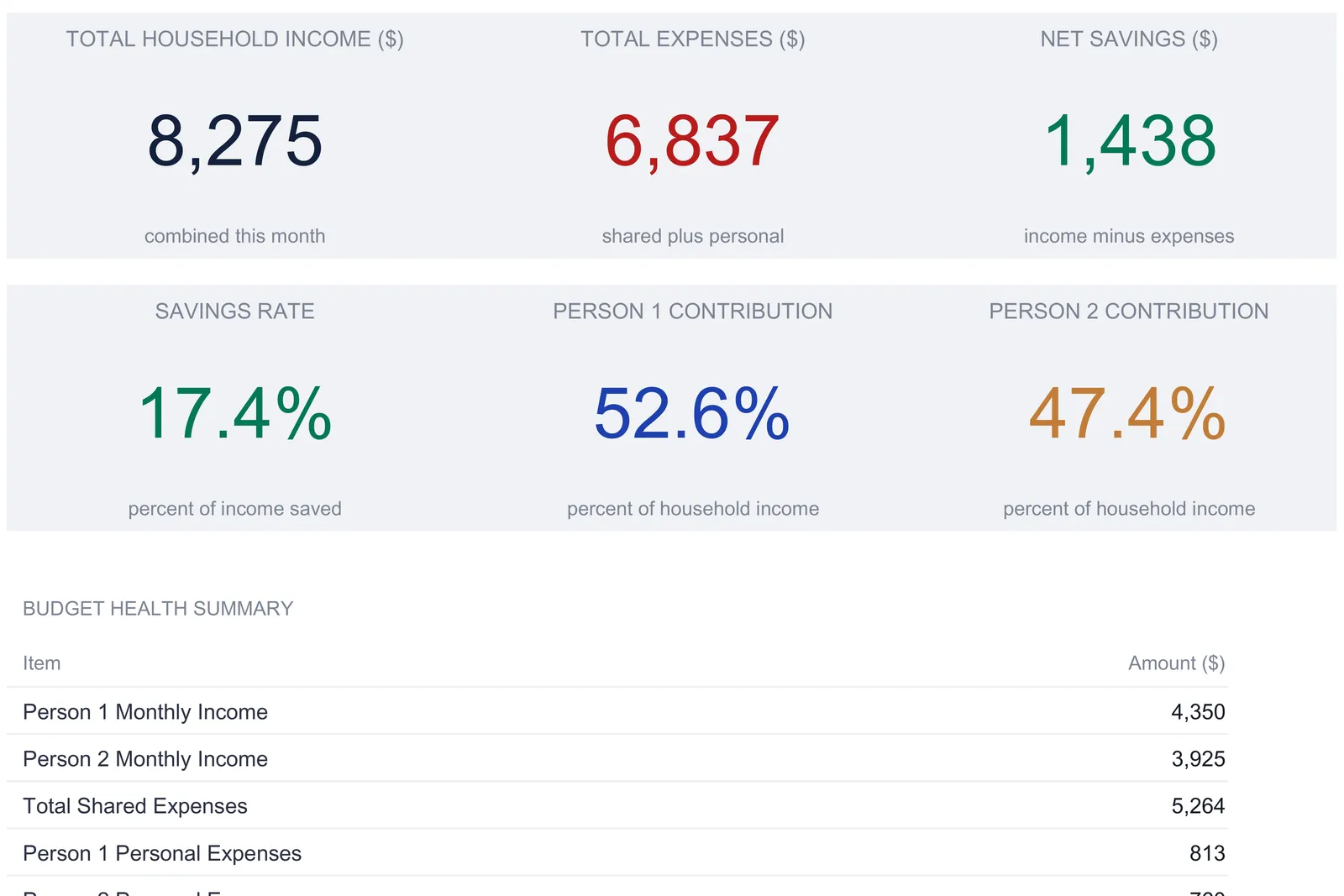
Task: Select the 'Person 2 Monthly Income' row label
Action: pyautogui.click(x=145, y=759)
